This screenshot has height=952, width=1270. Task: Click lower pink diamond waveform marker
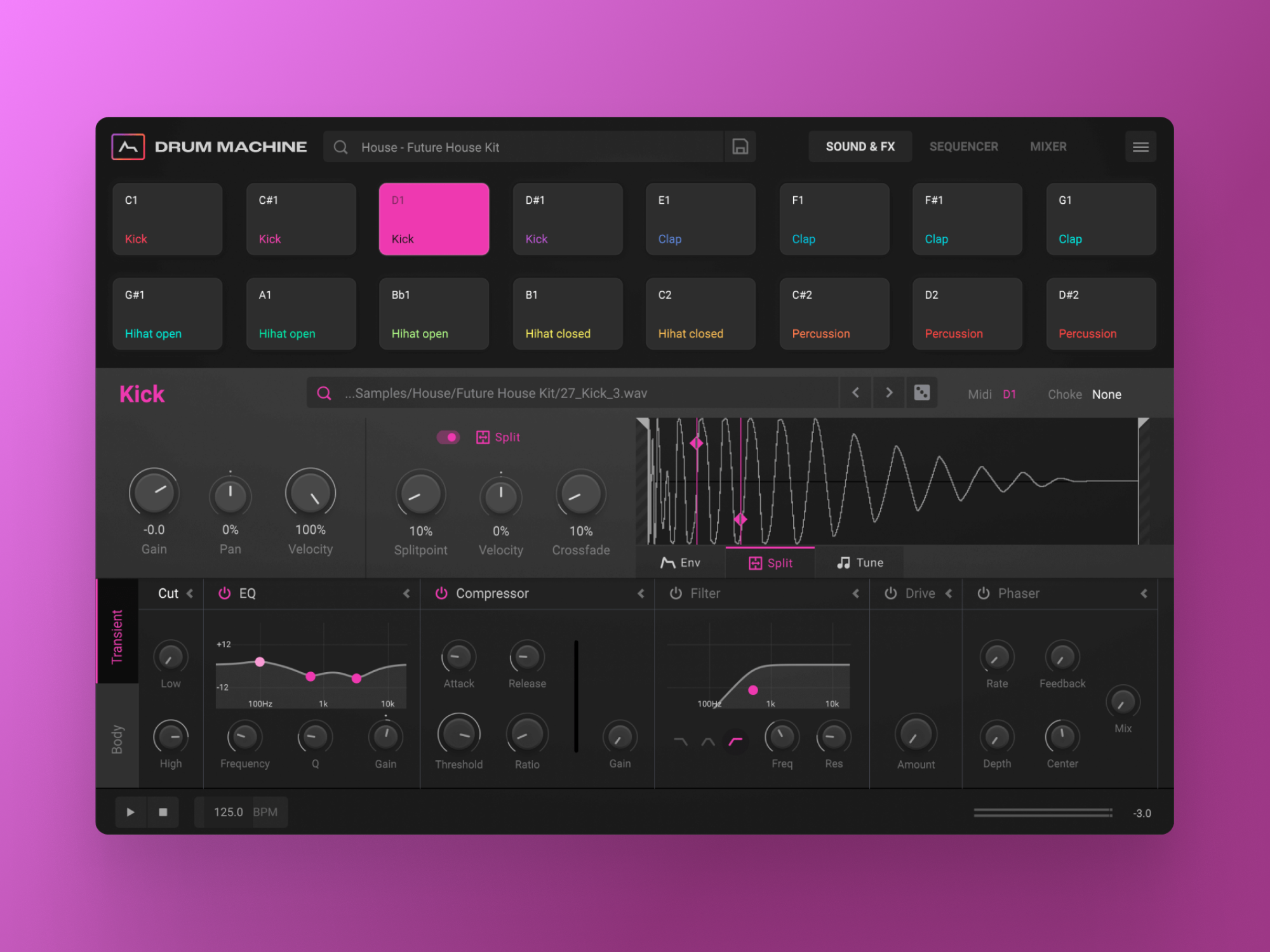pos(740,519)
